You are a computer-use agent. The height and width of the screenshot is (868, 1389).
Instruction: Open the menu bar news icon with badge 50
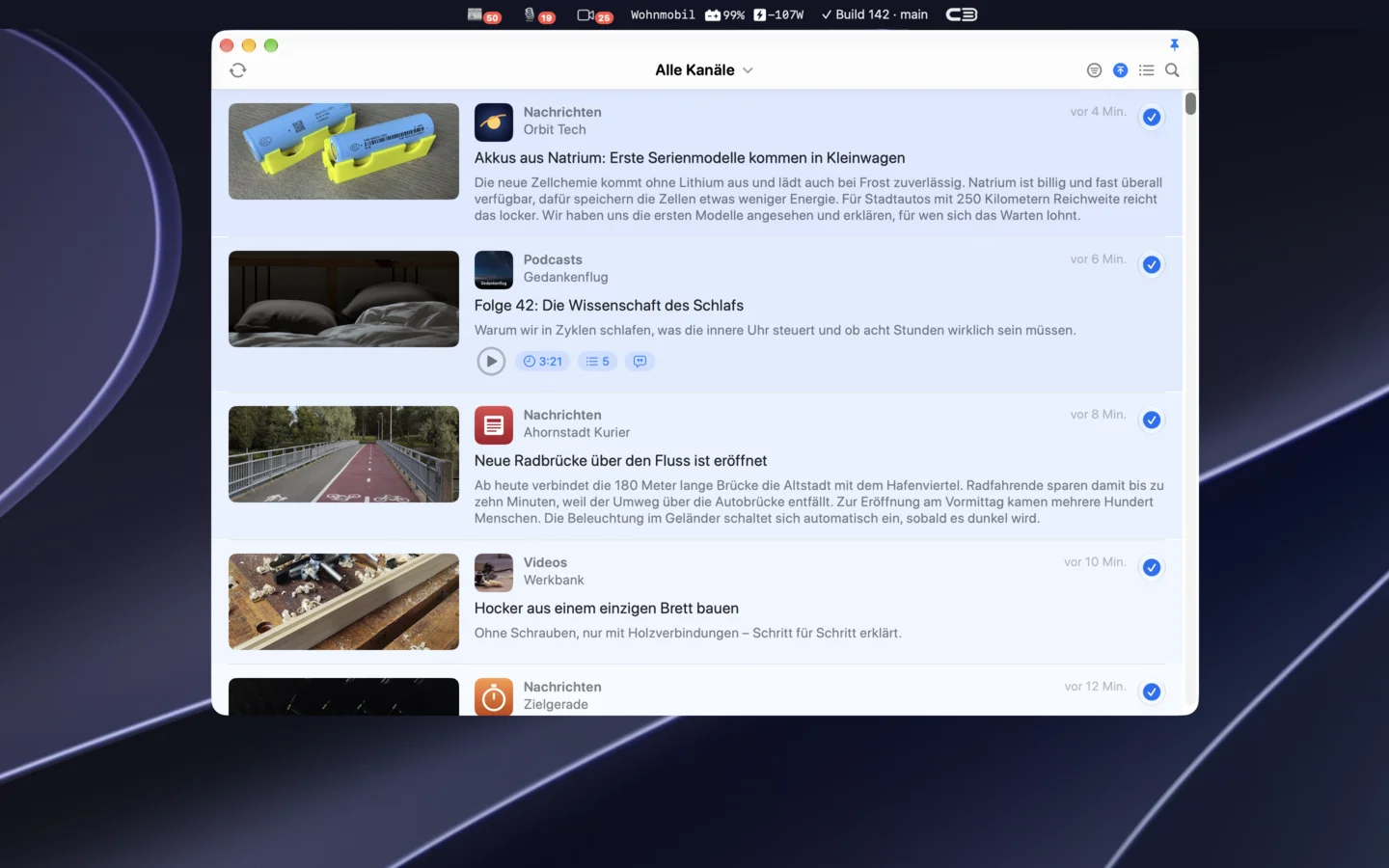click(x=483, y=14)
